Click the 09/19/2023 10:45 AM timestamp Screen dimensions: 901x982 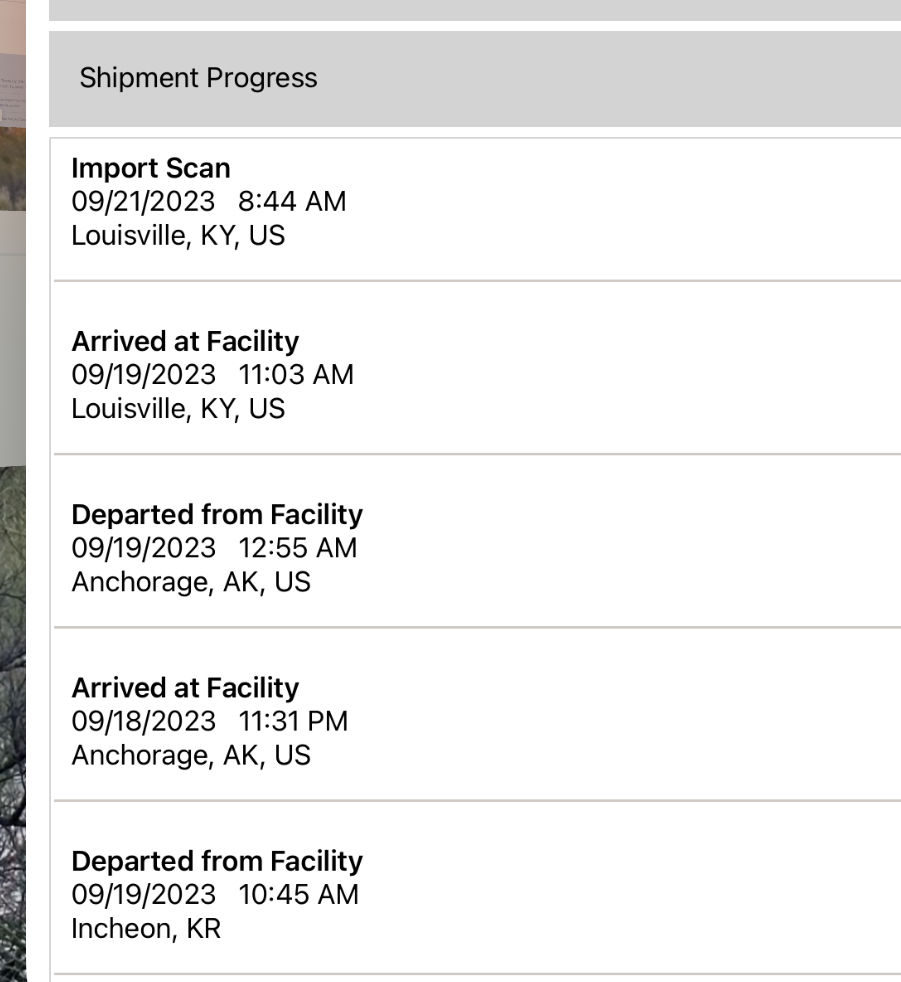click(215, 894)
